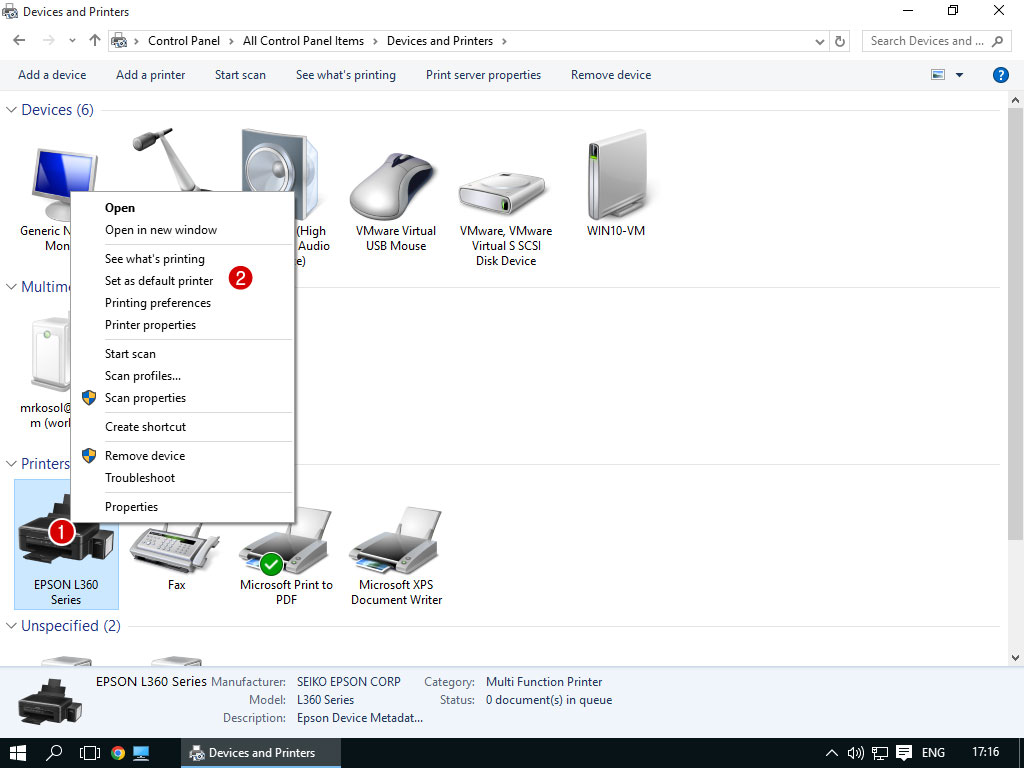Image resolution: width=1024 pixels, height=768 pixels.
Task: Collapse the Devices (6) group
Action: coord(12,110)
